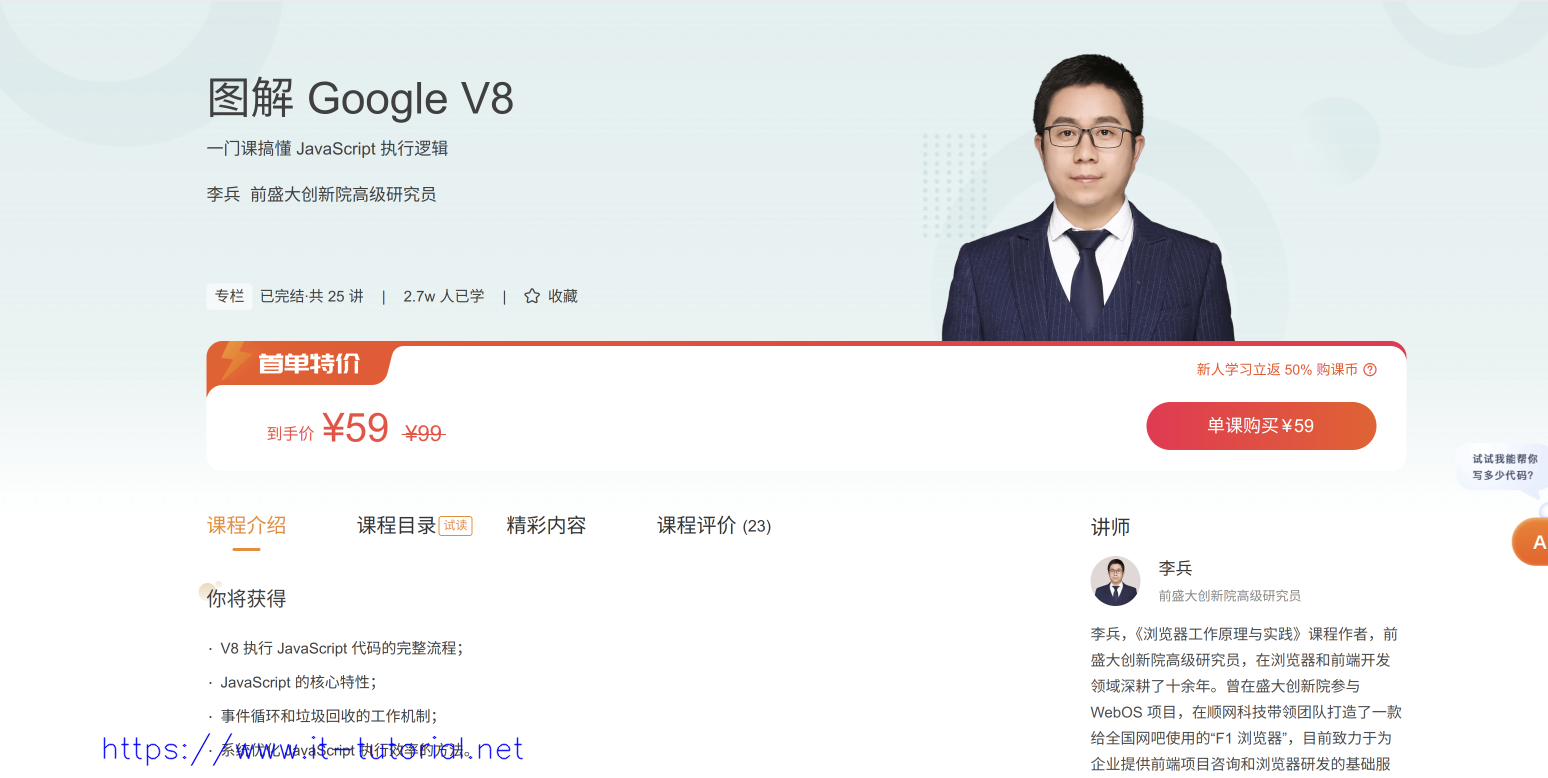Screen dimensions: 1548x778
Task: Click the struck-through ¥99 original price
Action: tap(423, 433)
